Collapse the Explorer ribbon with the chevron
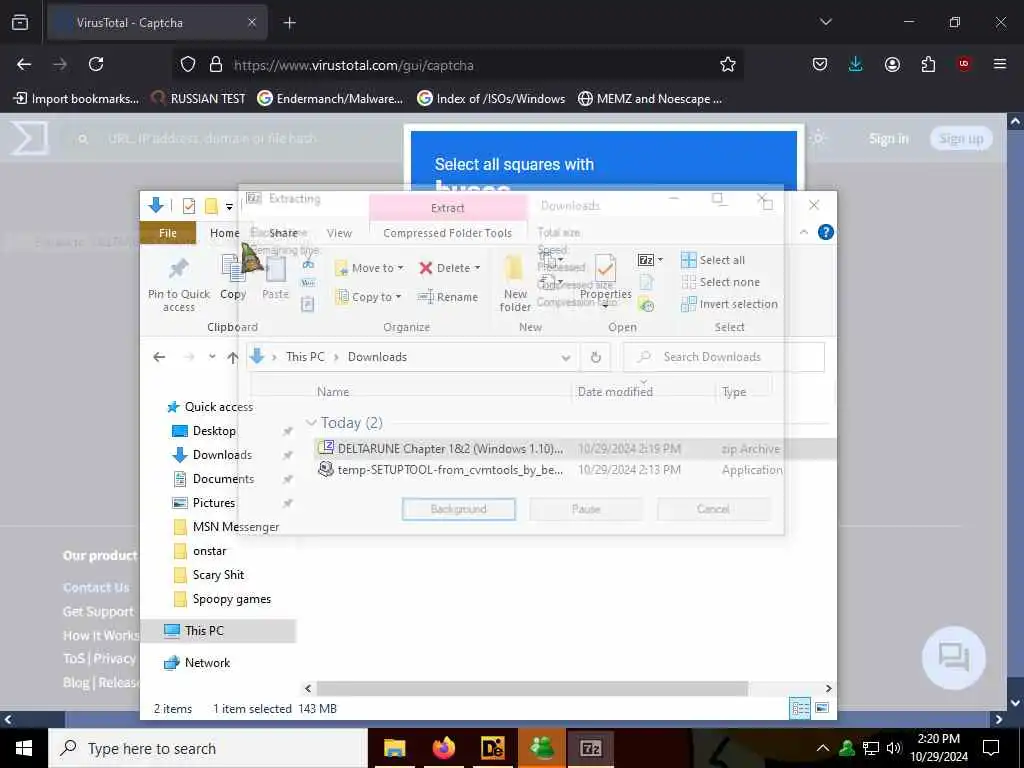1024x768 pixels. pos(804,232)
